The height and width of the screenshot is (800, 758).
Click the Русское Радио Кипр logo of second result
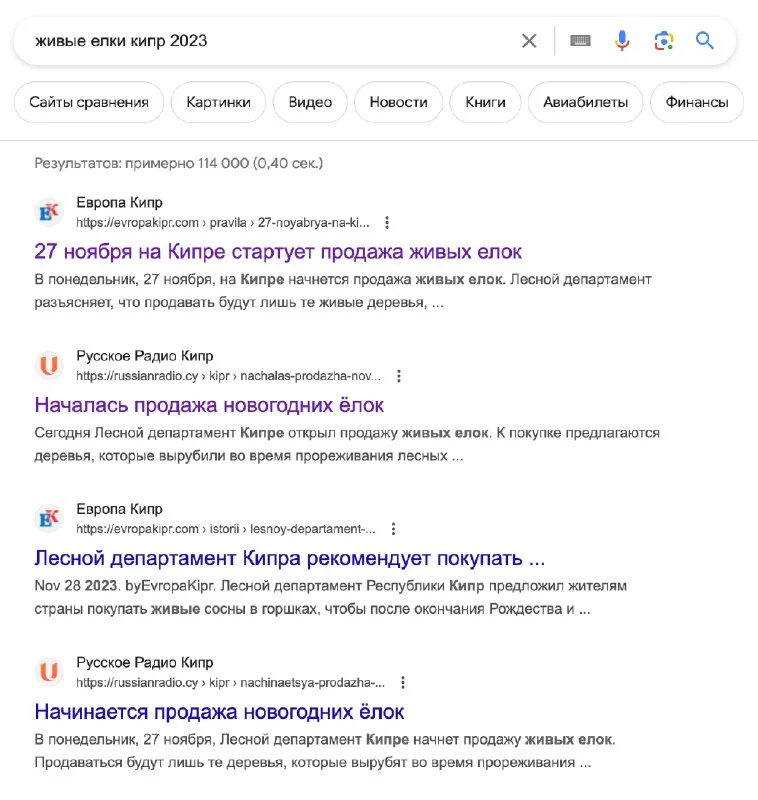[x=49, y=365]
